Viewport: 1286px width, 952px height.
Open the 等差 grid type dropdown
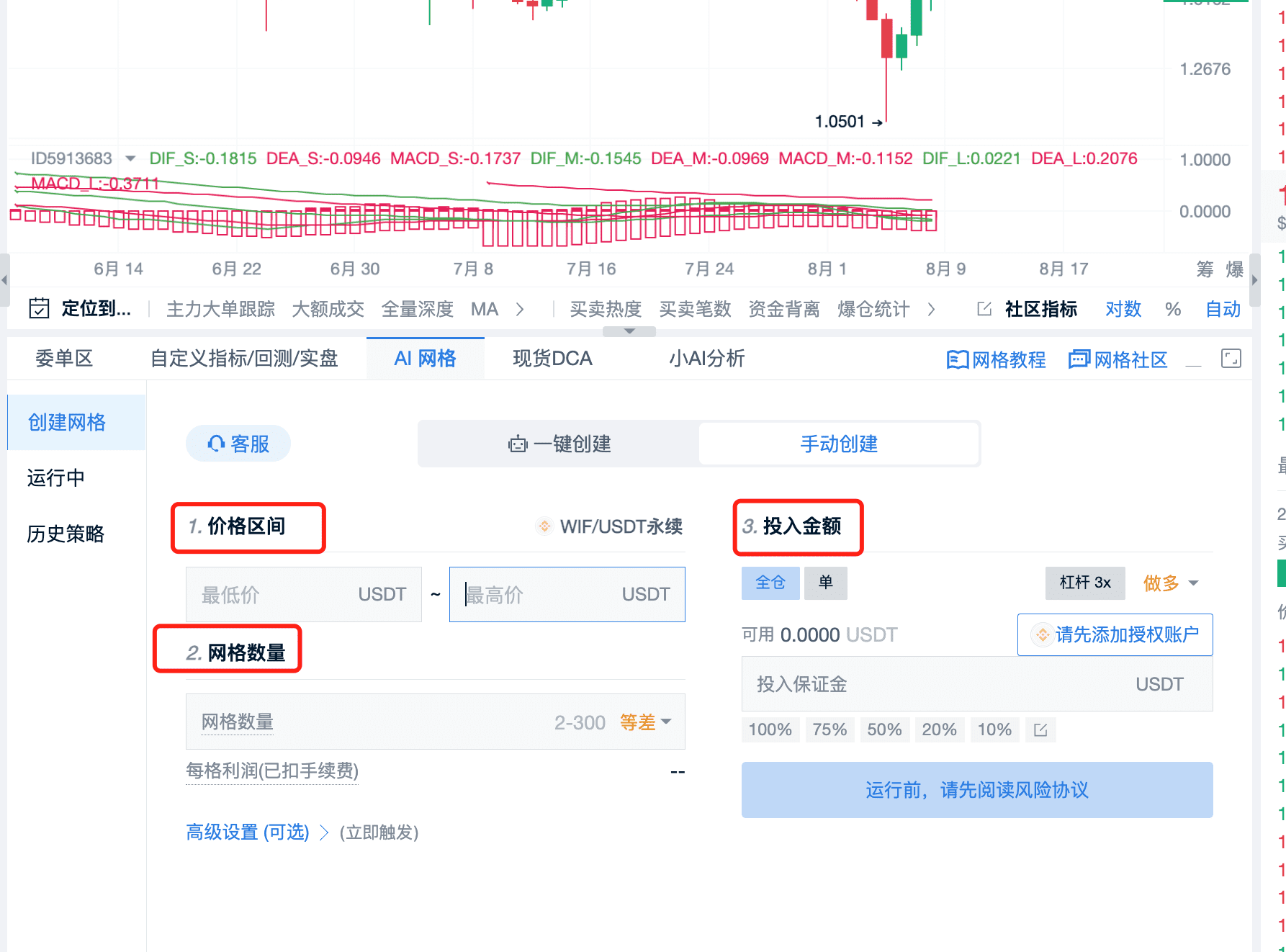[x=645, y=722]
